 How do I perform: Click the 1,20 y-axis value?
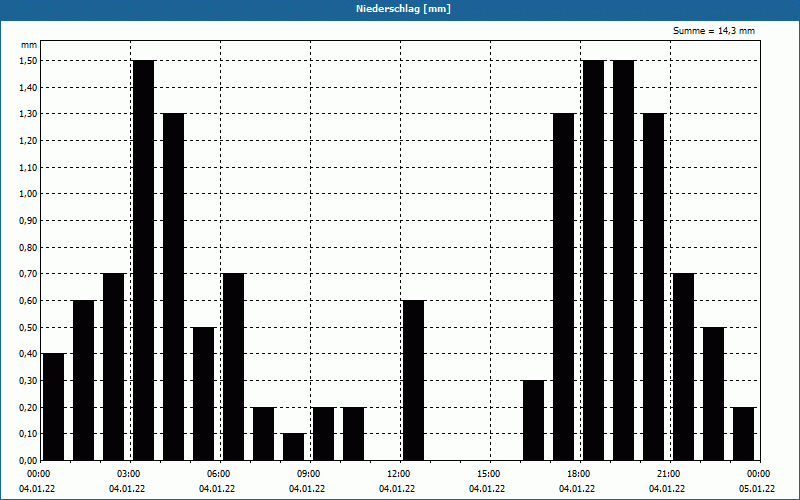point(26,140)
